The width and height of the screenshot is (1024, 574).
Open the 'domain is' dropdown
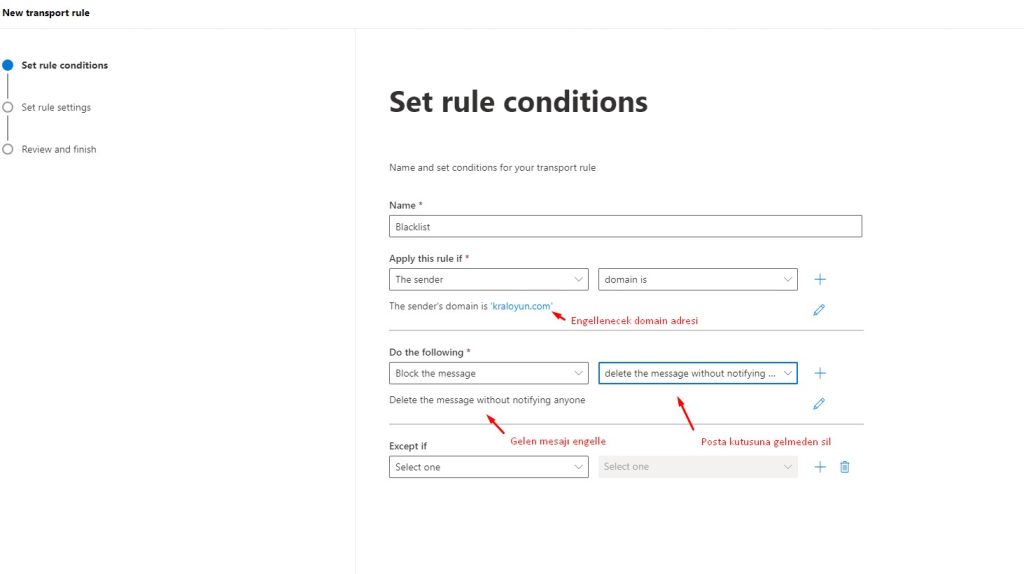697,279
